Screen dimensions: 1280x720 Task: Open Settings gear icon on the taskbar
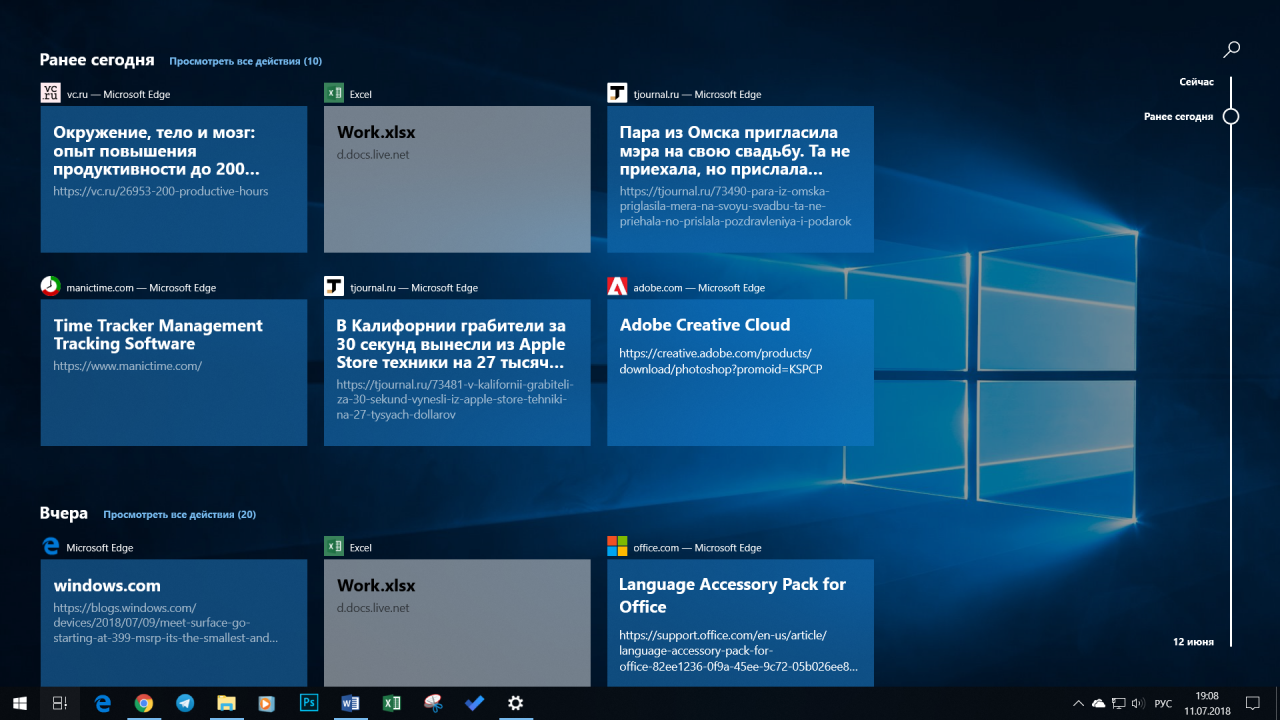pos(515,703)
